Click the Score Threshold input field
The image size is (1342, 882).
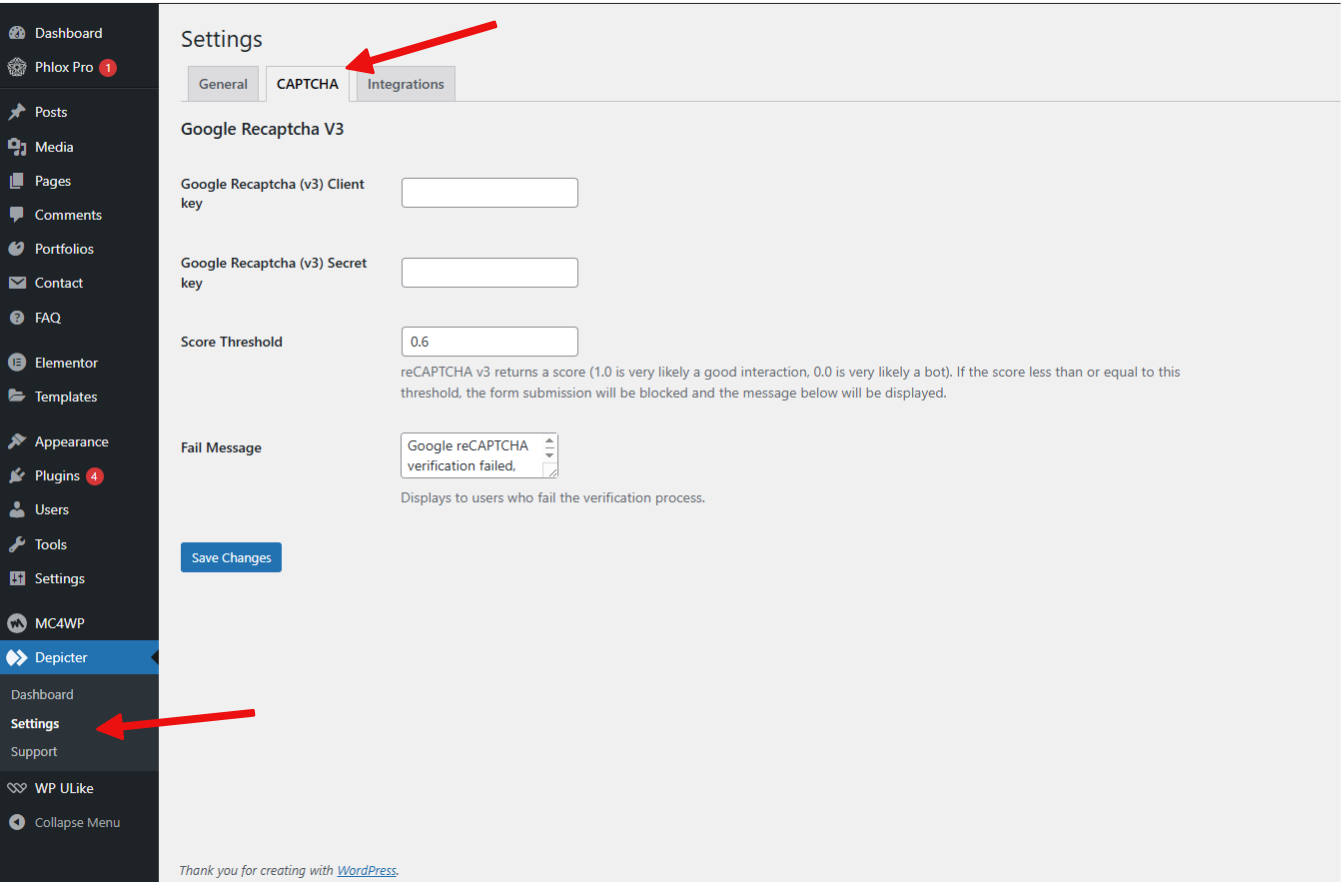point(490,341)
